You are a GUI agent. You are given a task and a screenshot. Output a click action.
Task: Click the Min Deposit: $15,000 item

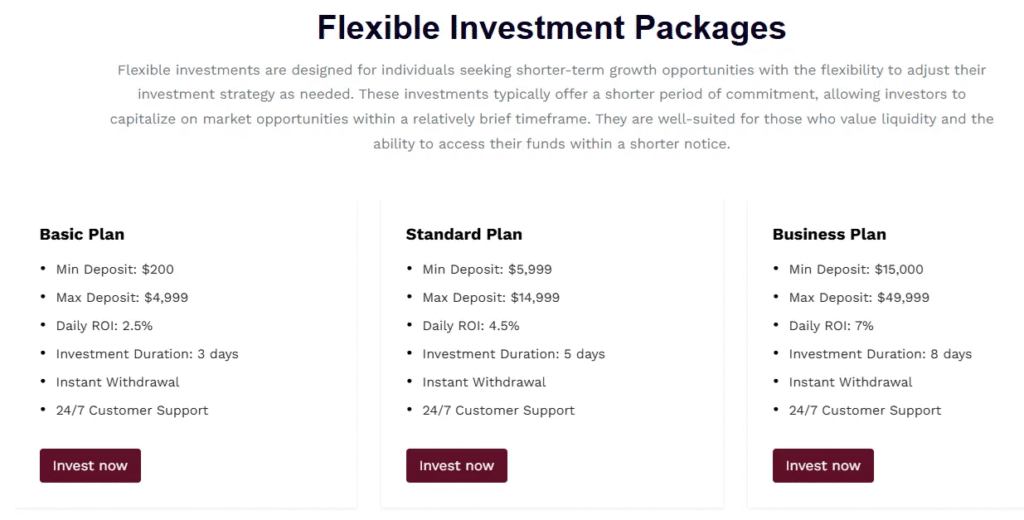click(856, 269)
